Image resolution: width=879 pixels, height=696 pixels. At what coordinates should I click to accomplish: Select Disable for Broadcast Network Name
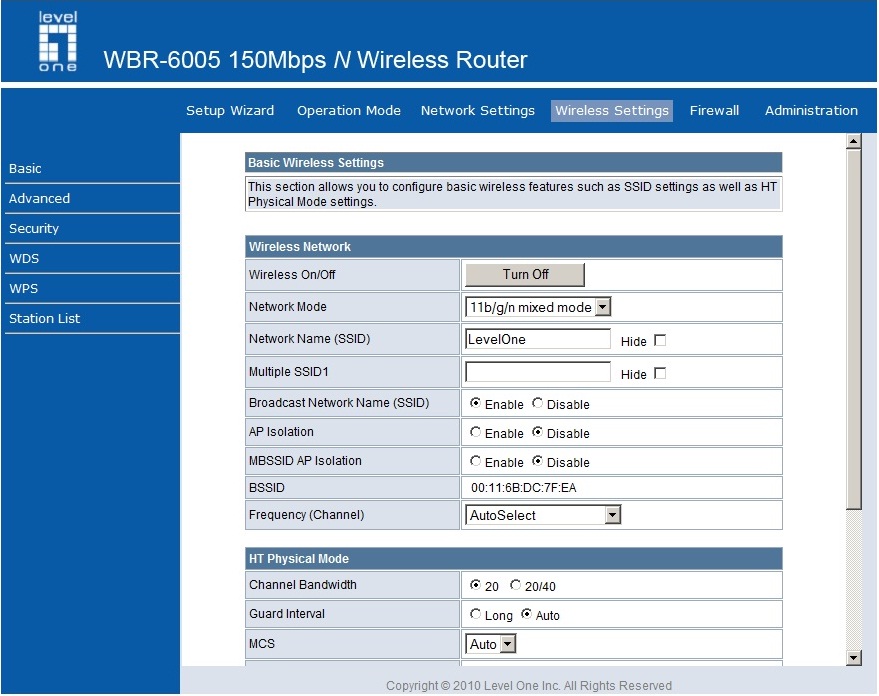point(538,403)
